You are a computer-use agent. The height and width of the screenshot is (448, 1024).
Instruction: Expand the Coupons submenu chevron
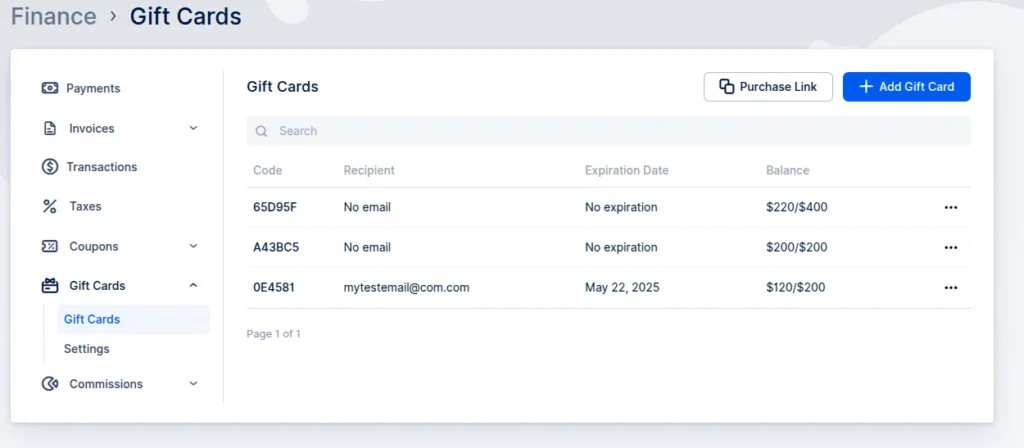point(193,246)
